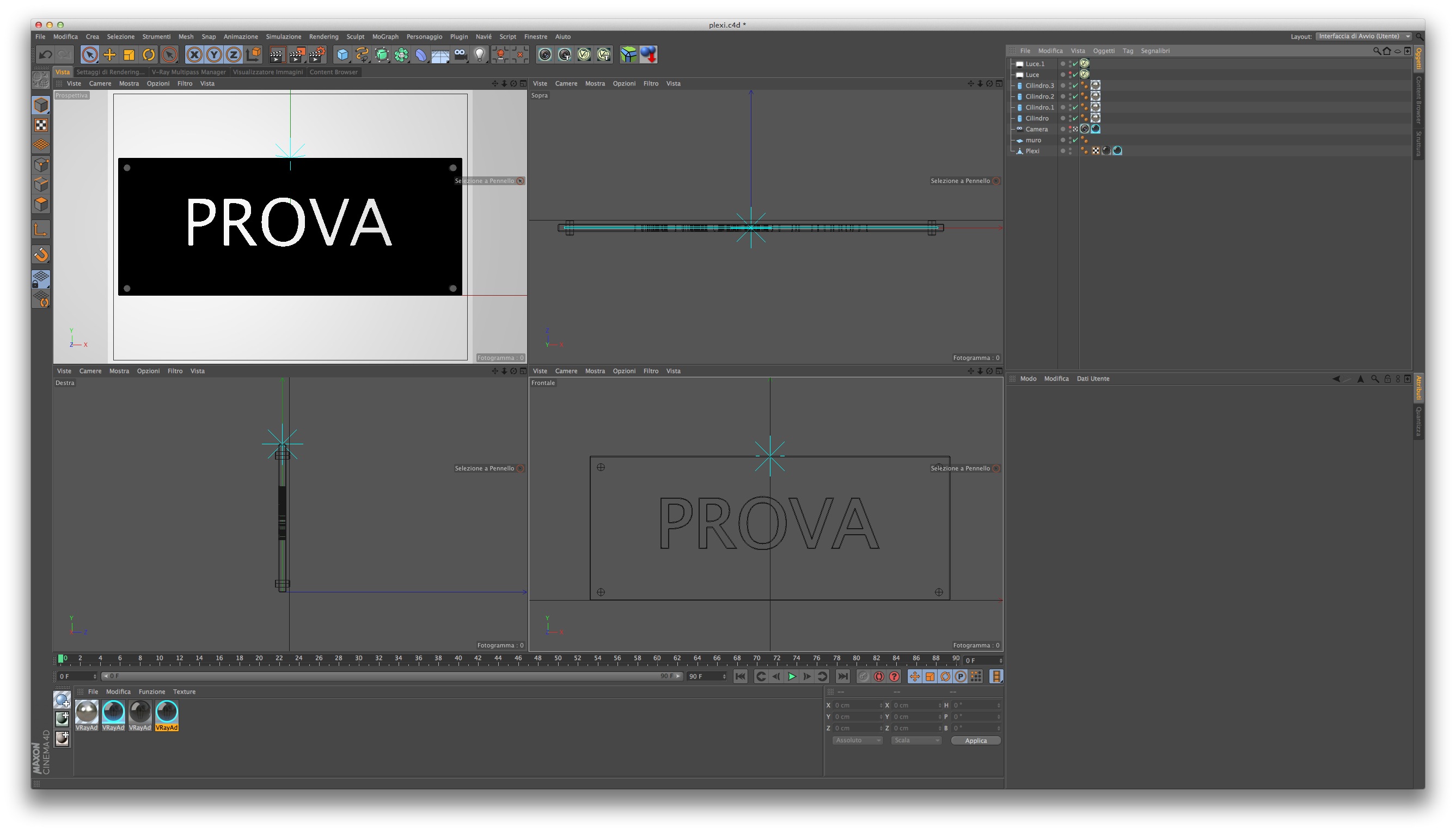Select the orange highlighted VRayAd material
Screen dimensions: 1456x832
coord(167,714)
